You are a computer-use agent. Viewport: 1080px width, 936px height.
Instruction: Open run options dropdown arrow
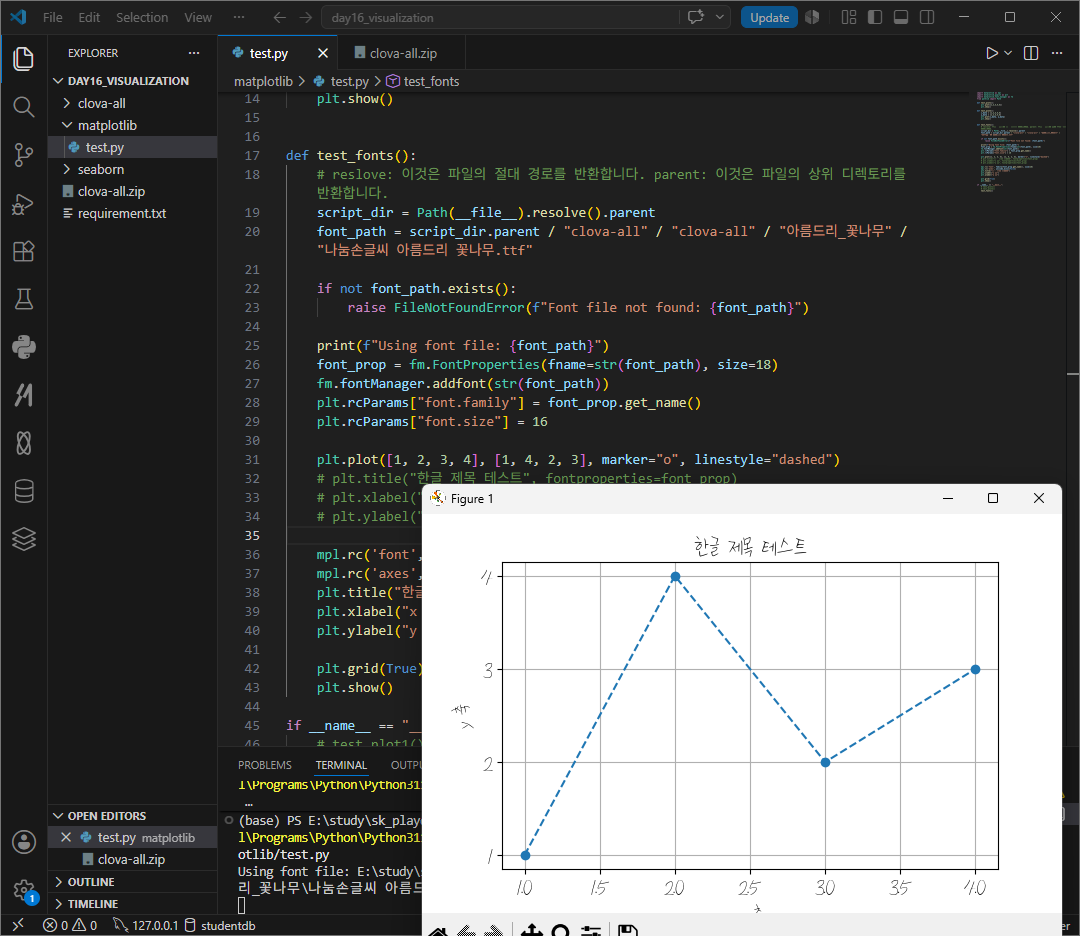tap(1008, 53)
